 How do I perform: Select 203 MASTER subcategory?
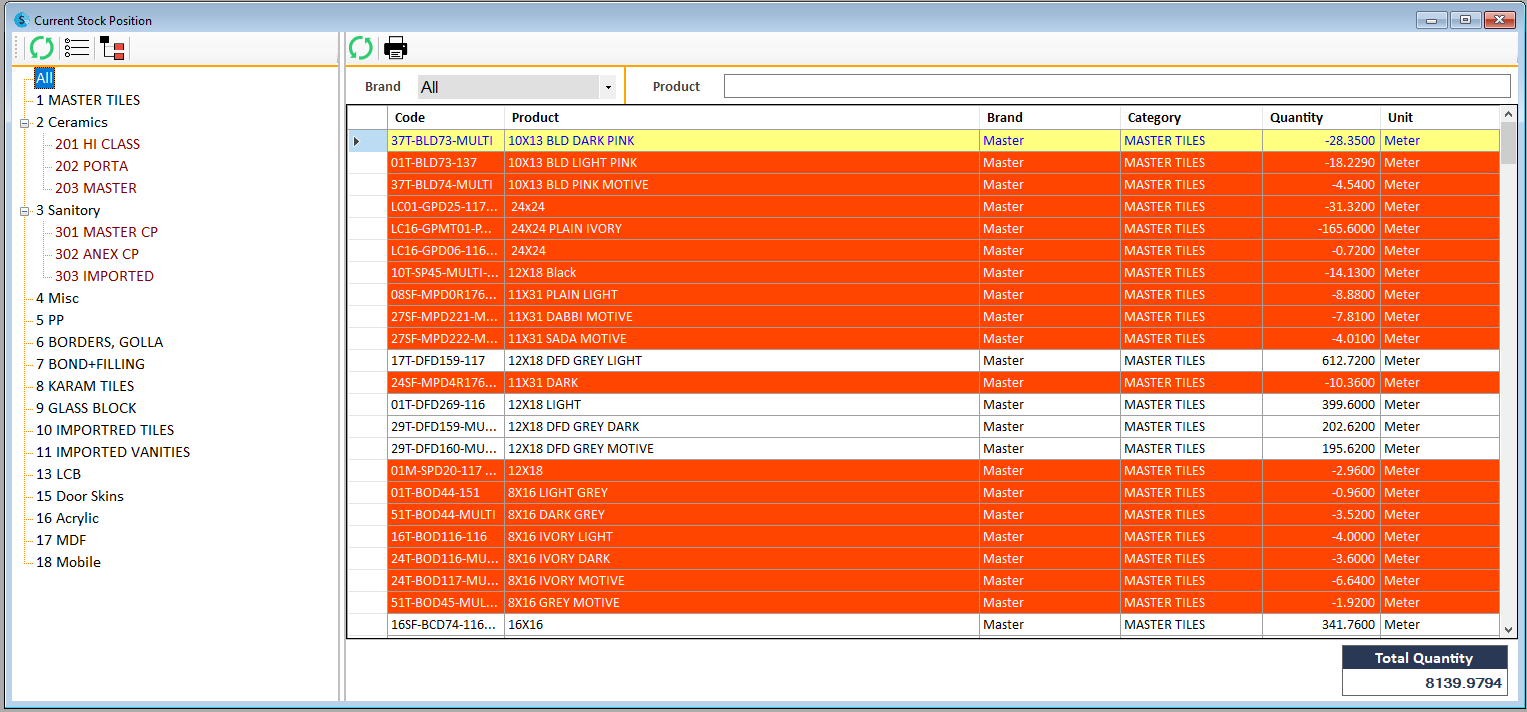coord(95,188)
